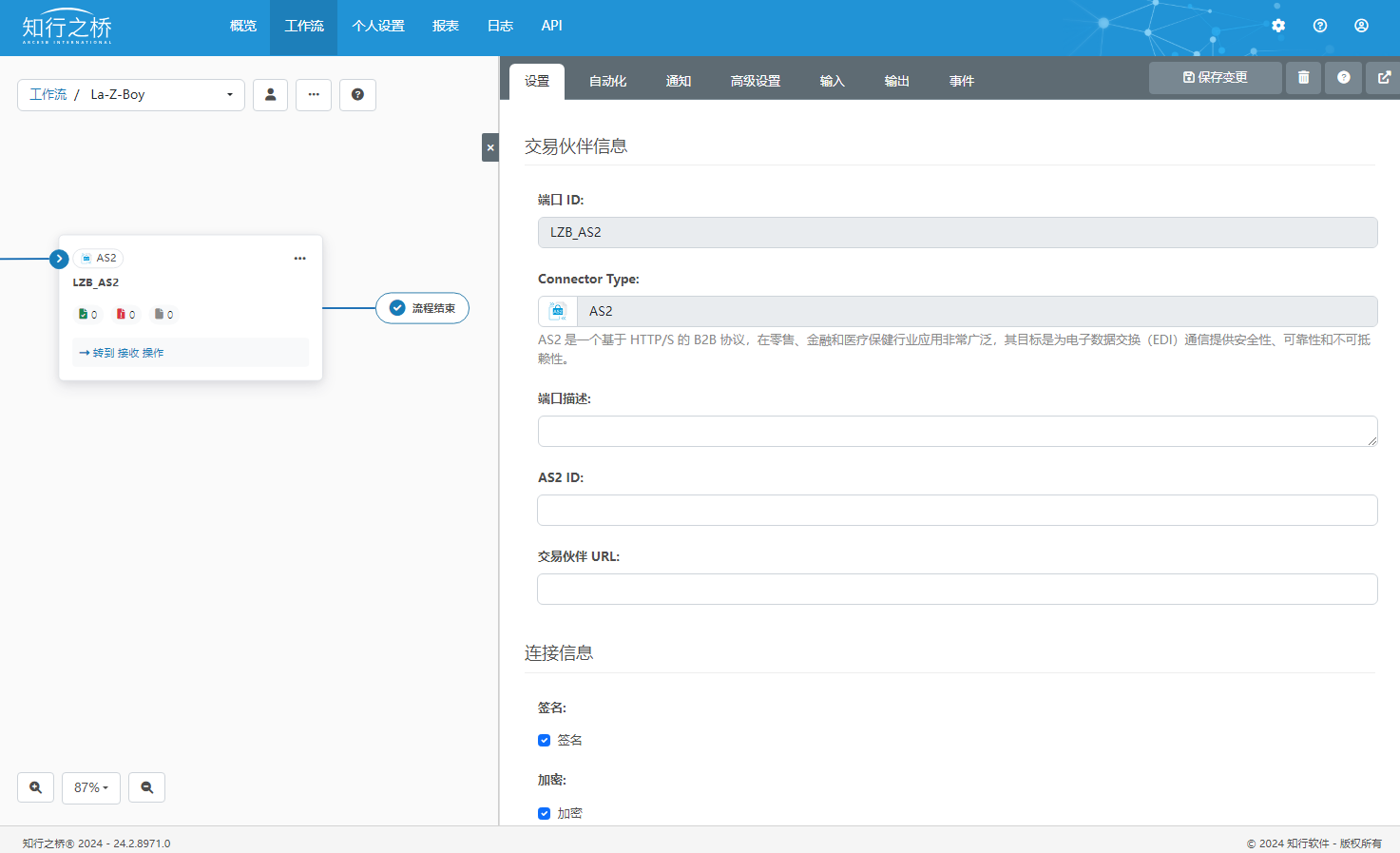Click the zoom out magnifier button

coord(146,787)
